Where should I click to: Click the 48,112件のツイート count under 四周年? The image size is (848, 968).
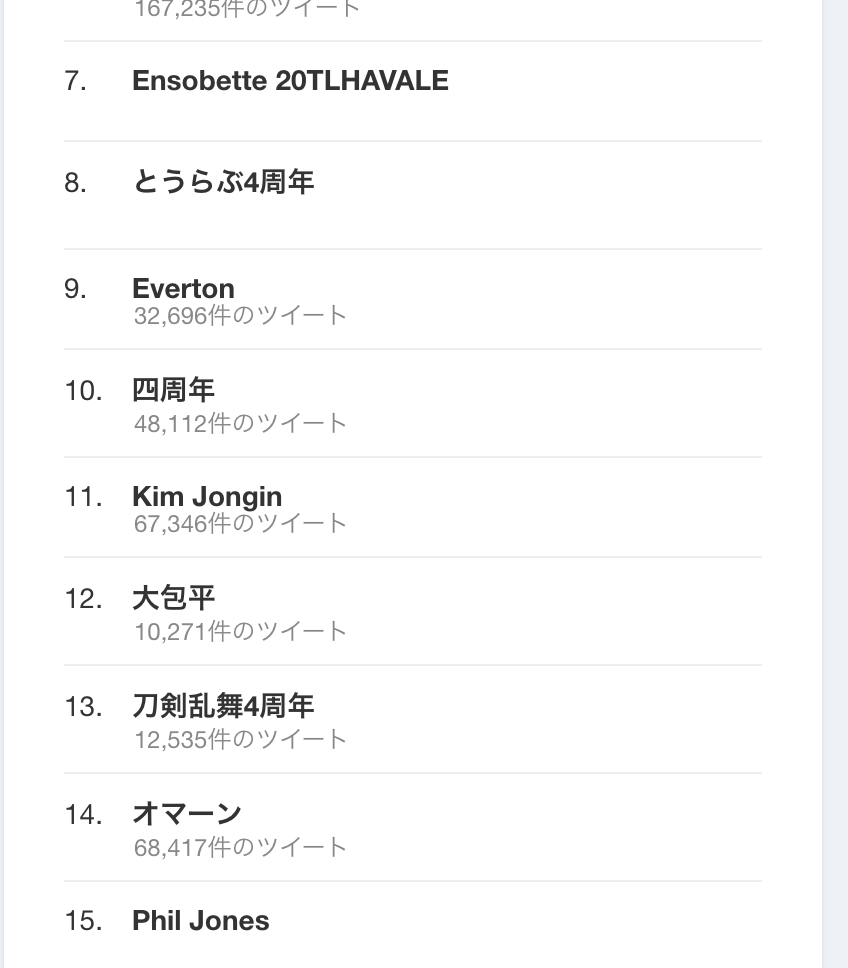[x=240, y=424]
